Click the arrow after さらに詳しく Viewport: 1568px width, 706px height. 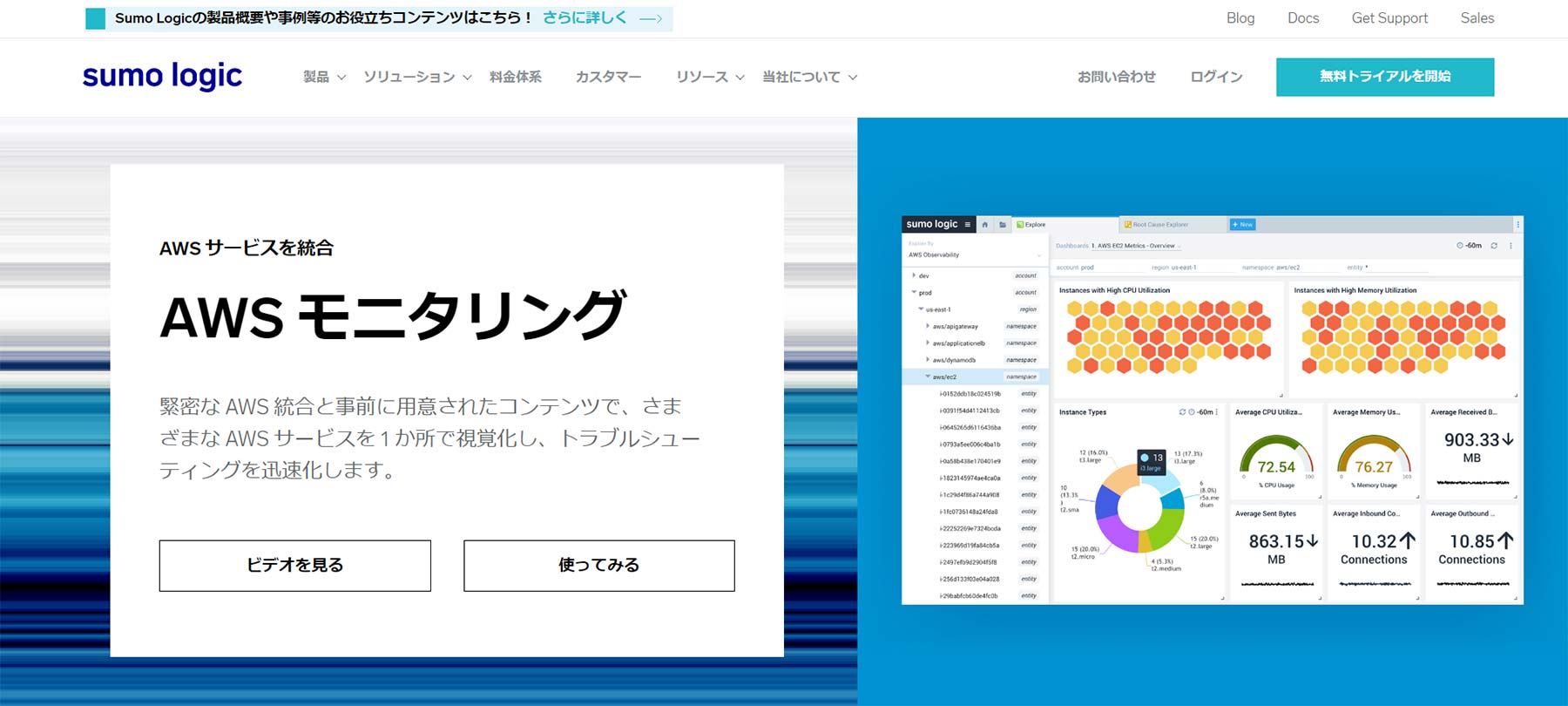(651, 18)
